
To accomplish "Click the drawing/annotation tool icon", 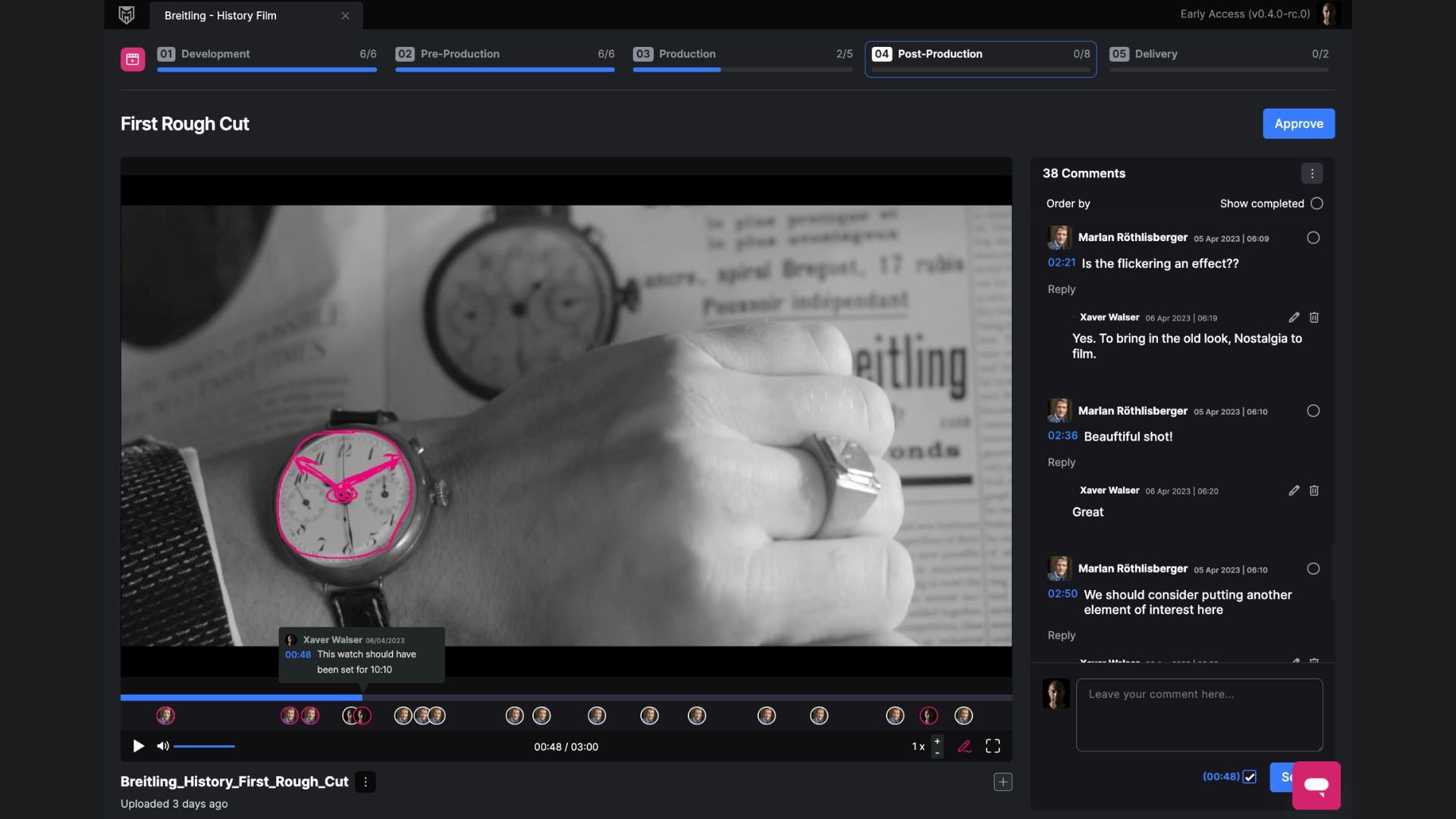I will point(964,746).
